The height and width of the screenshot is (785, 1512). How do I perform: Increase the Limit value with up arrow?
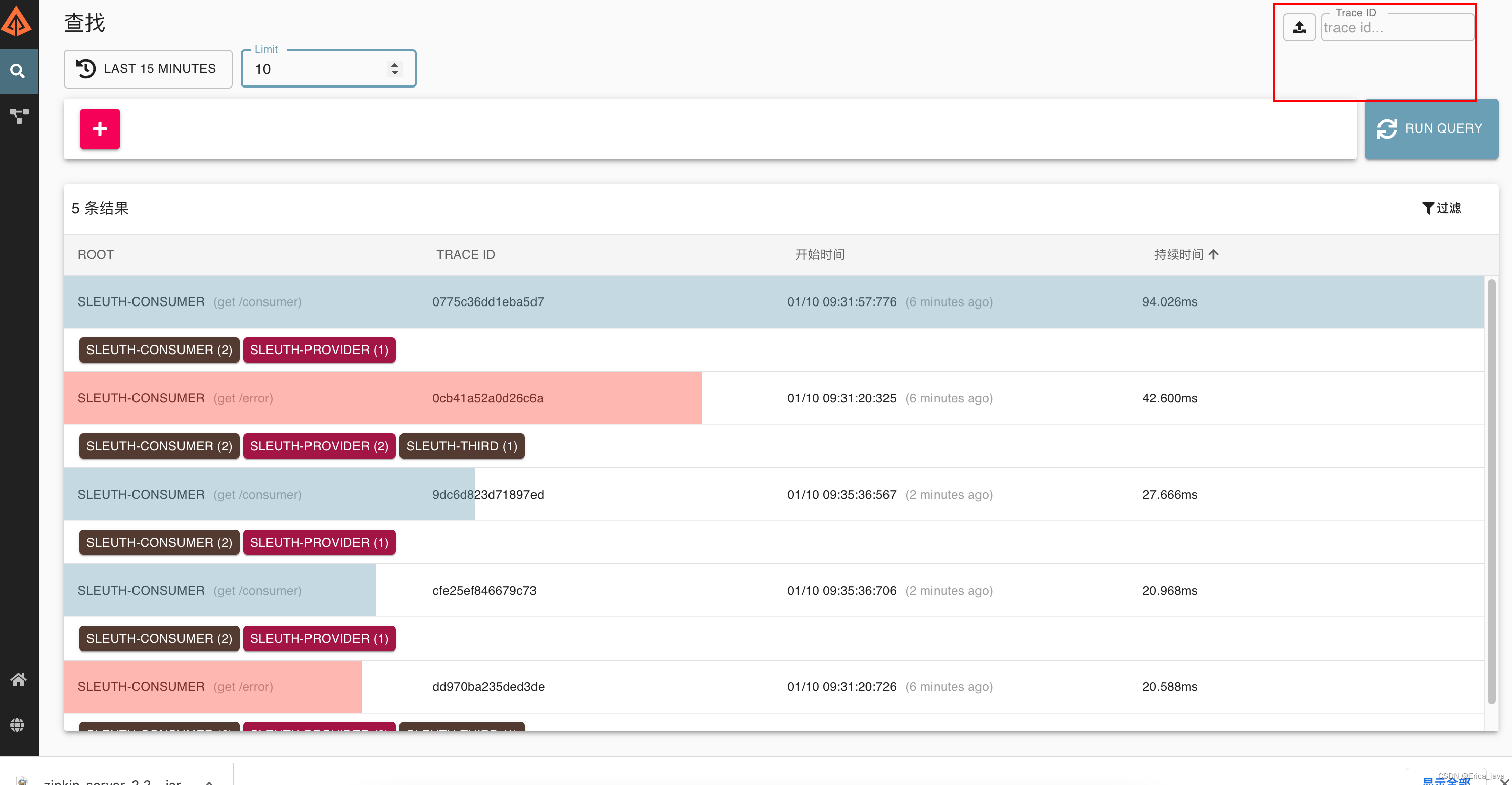click(395, 65)
